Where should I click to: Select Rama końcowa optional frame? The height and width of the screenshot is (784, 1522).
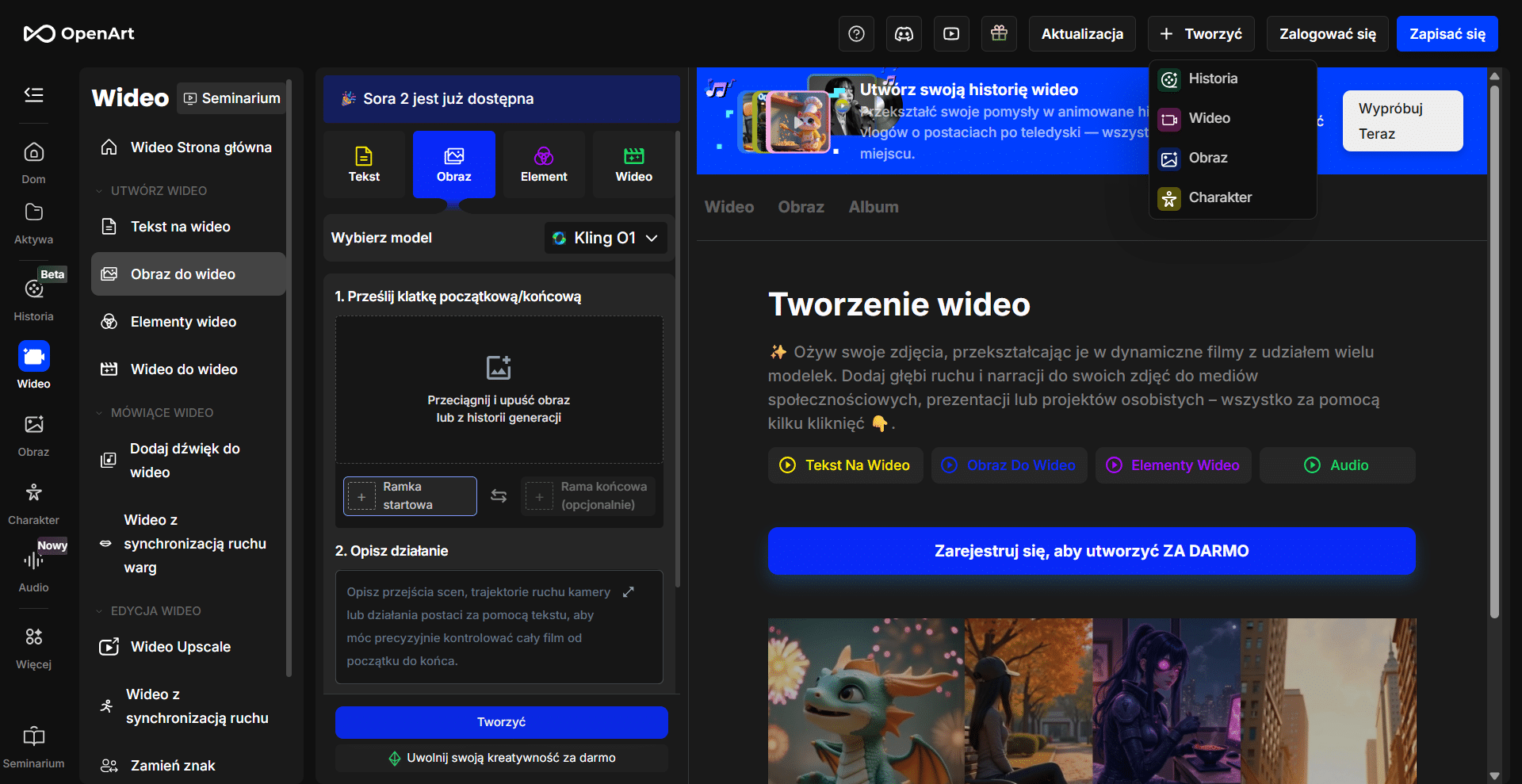point(588,496)
